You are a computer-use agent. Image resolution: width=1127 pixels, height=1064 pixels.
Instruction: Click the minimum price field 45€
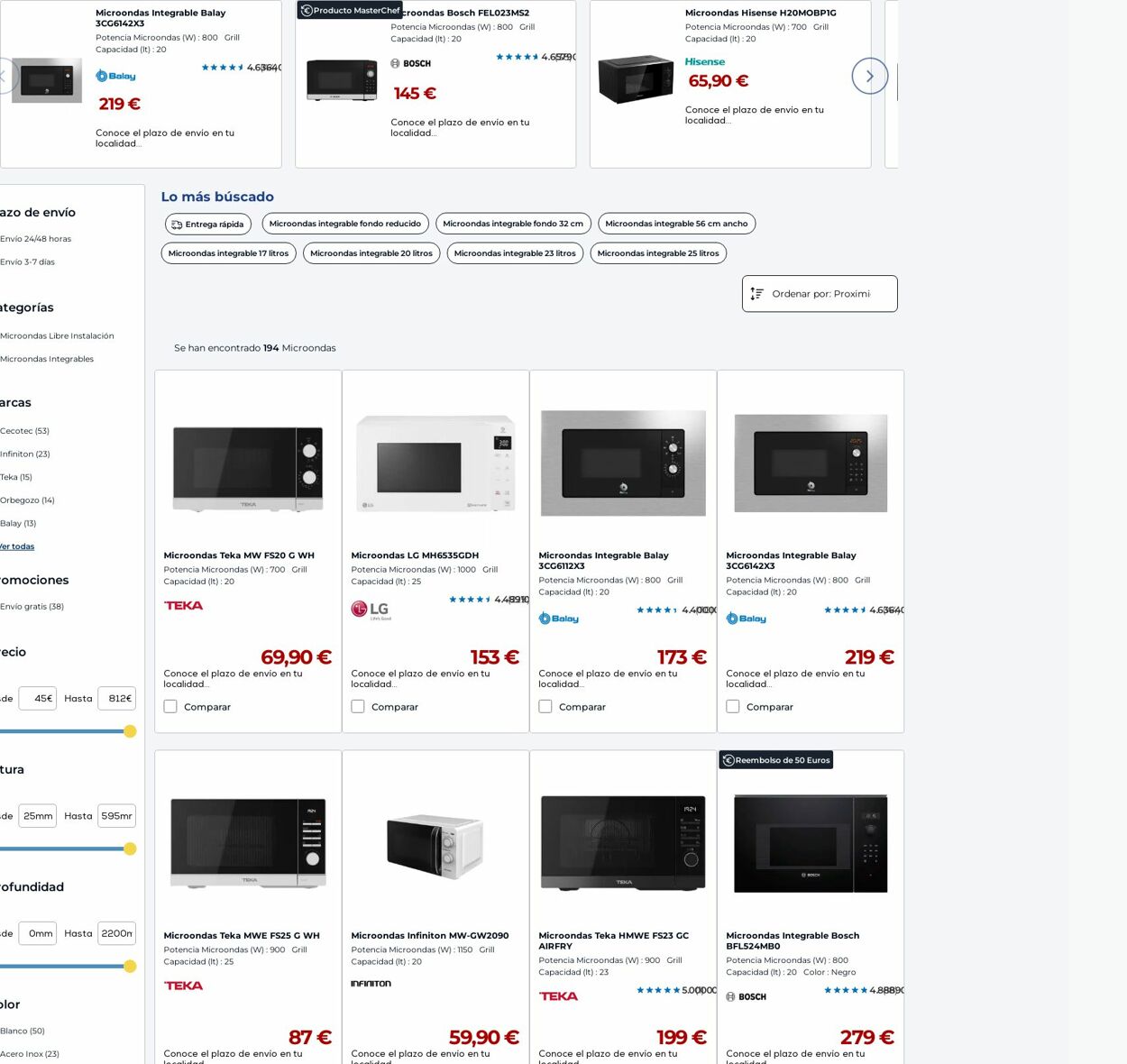[x=38, y=698]
